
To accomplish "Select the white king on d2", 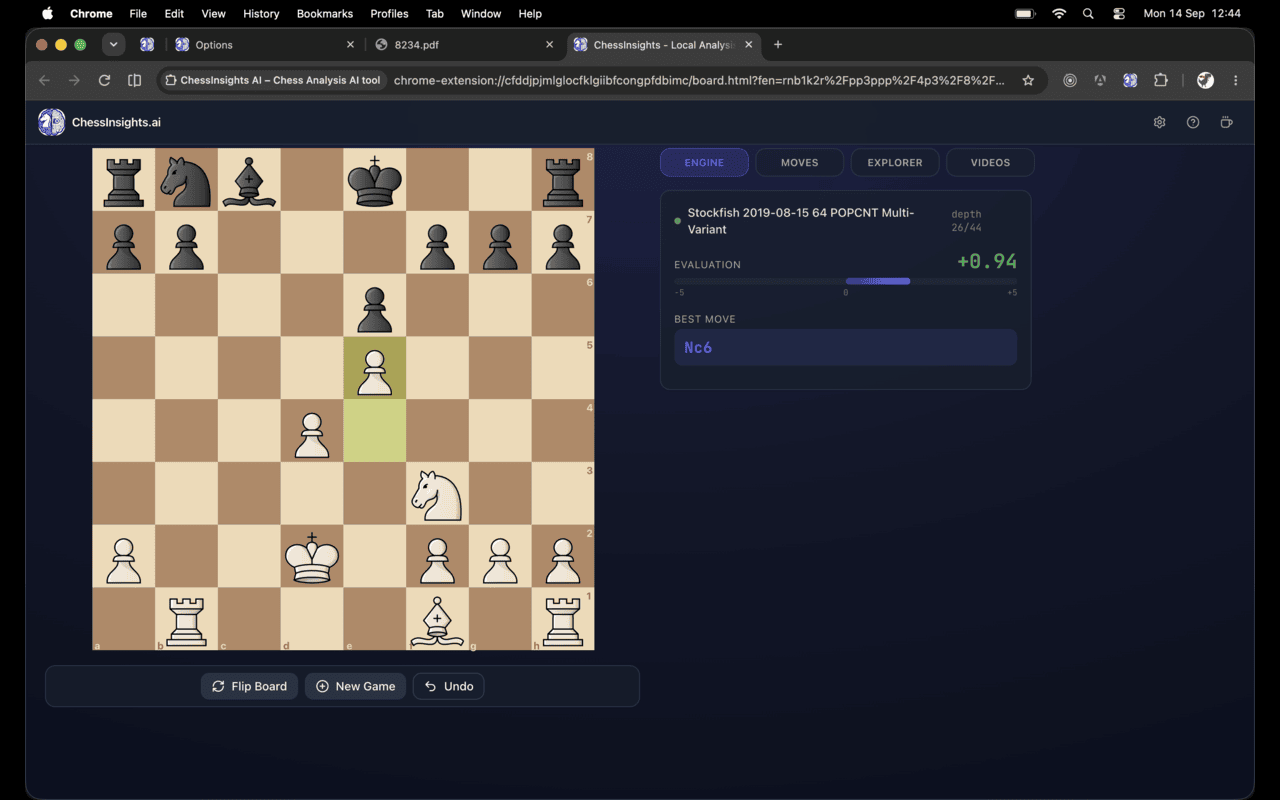I will pyautogui.click(x=312, y=557).
